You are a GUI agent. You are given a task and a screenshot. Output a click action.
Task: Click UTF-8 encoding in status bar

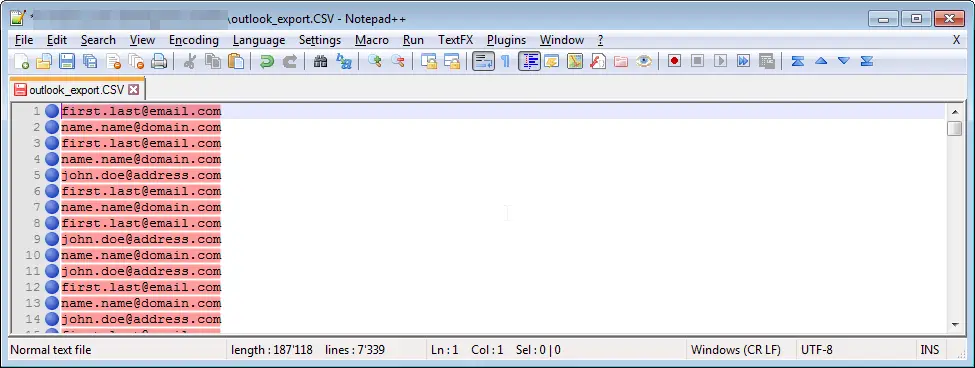click(816, 350)
